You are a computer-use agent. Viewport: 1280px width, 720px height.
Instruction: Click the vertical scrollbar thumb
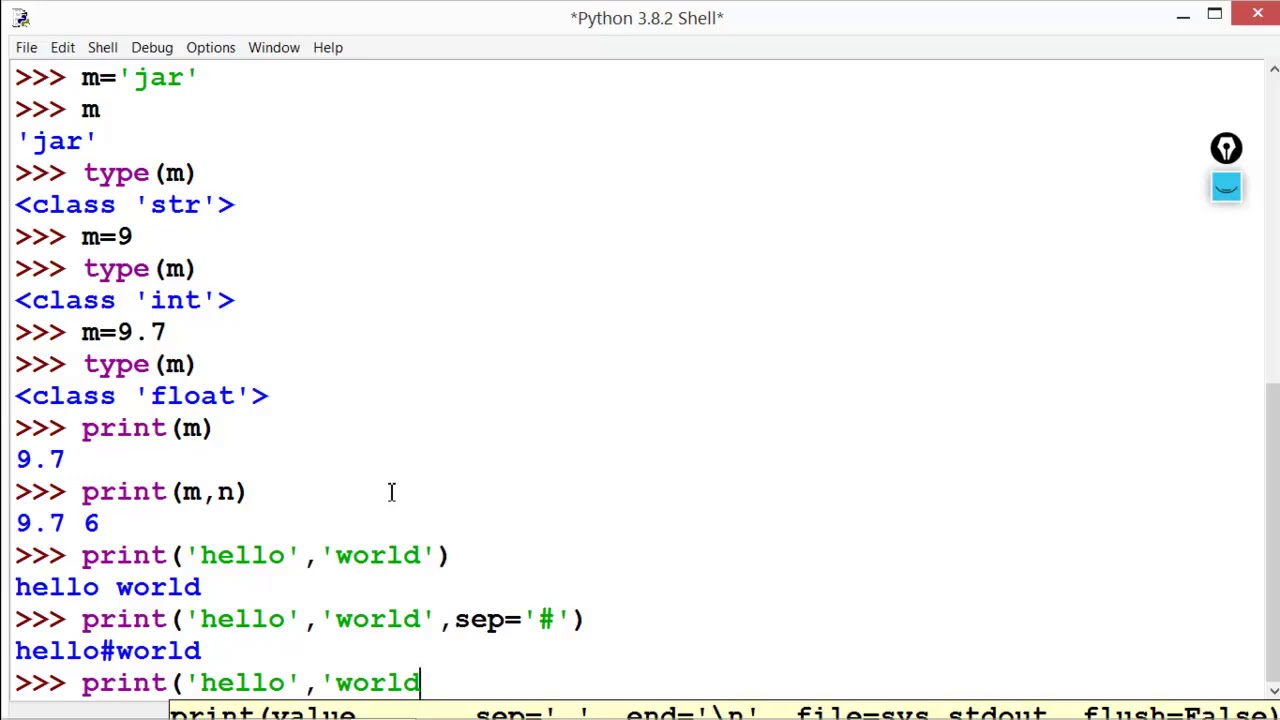(x=1273, y=530)
